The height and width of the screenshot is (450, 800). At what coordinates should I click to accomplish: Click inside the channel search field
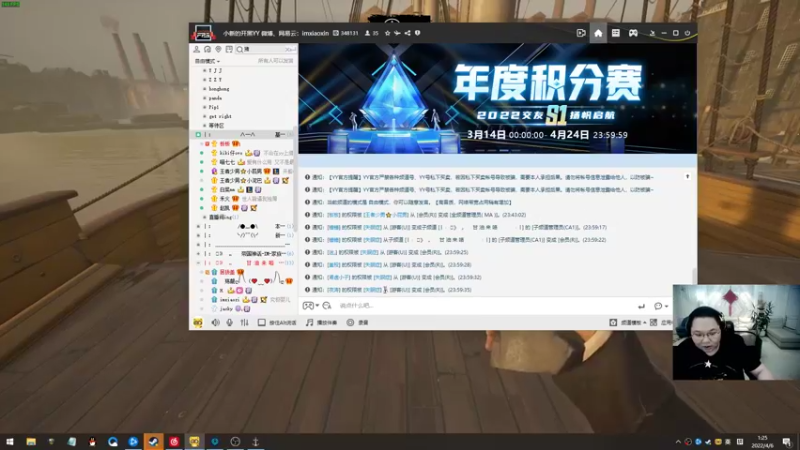264,49
